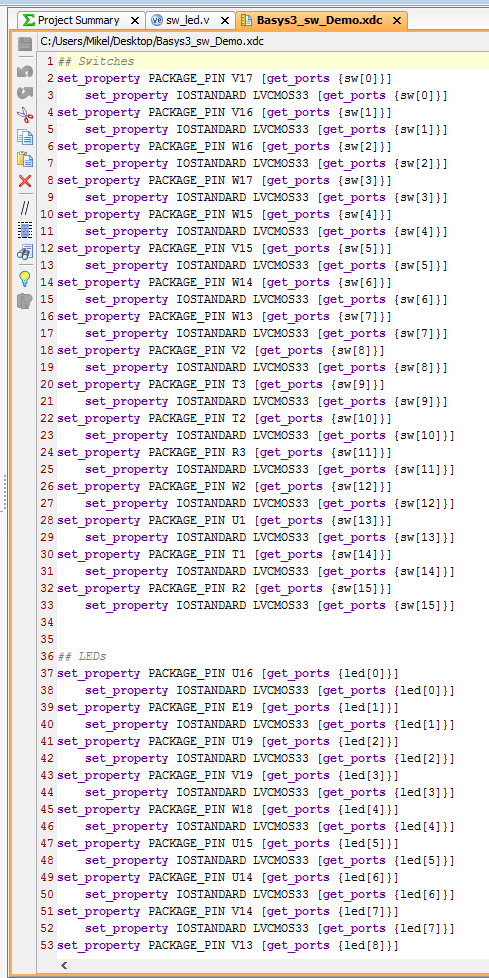The image size is (489, 978).
Task: Click the horizontal scrollbar left arrow
Action: click(x=63, y=964)
